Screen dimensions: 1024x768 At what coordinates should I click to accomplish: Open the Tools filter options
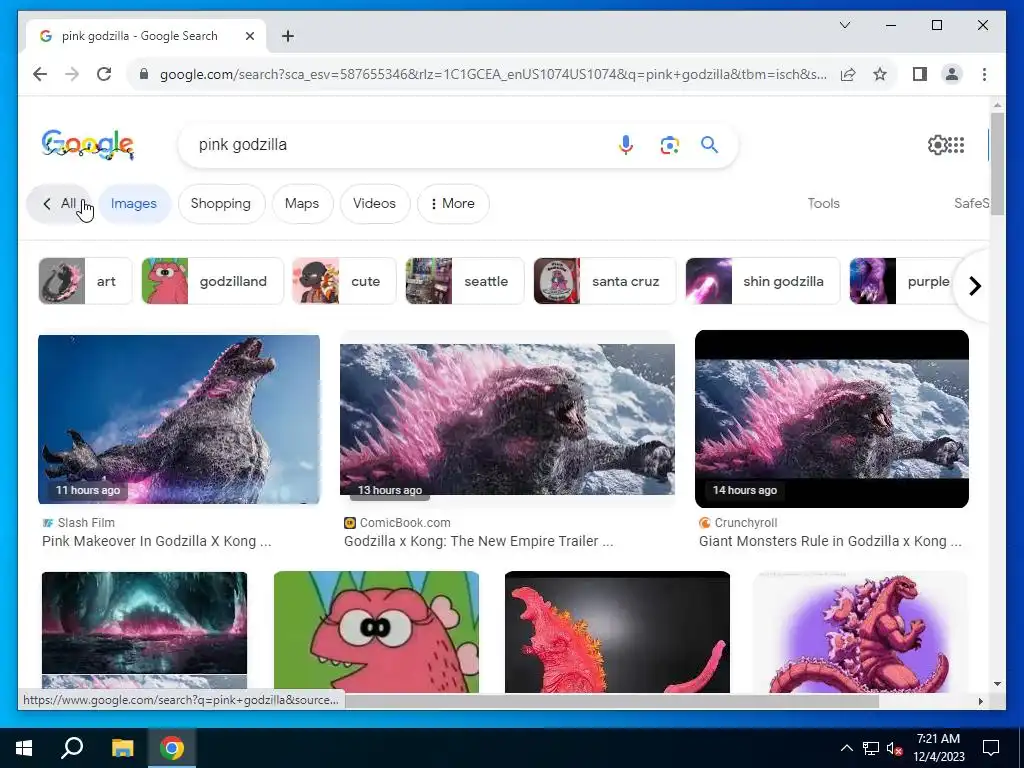point(824,204)
